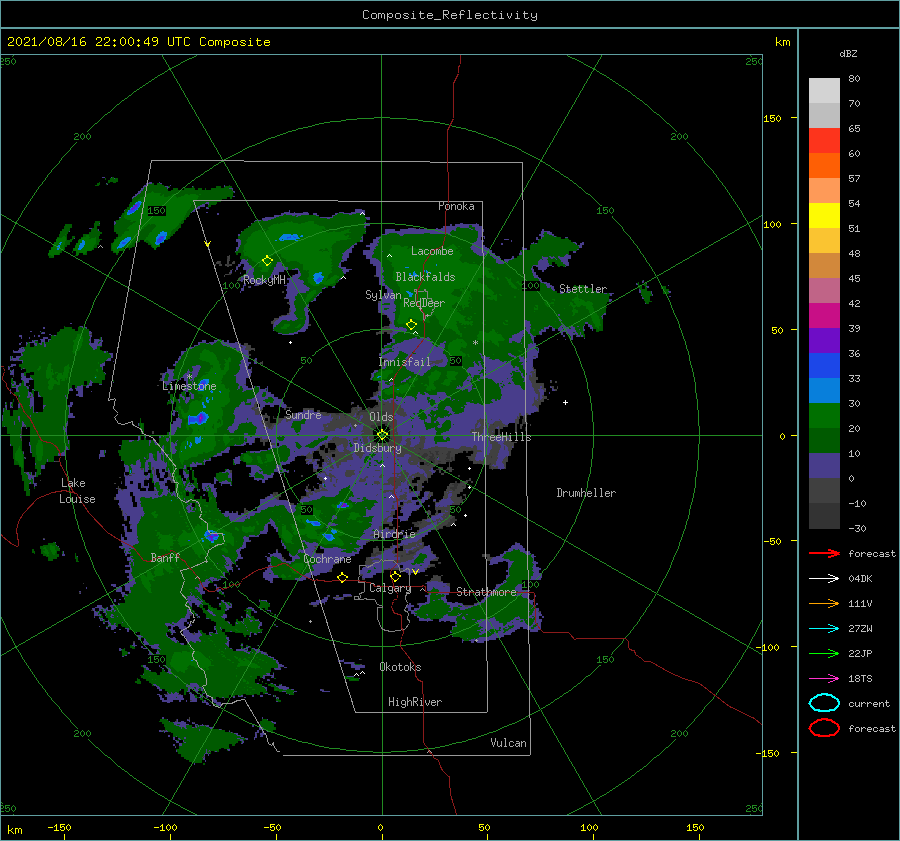Click the Cochrane city label
900x841 pixels.
[327, 559]
